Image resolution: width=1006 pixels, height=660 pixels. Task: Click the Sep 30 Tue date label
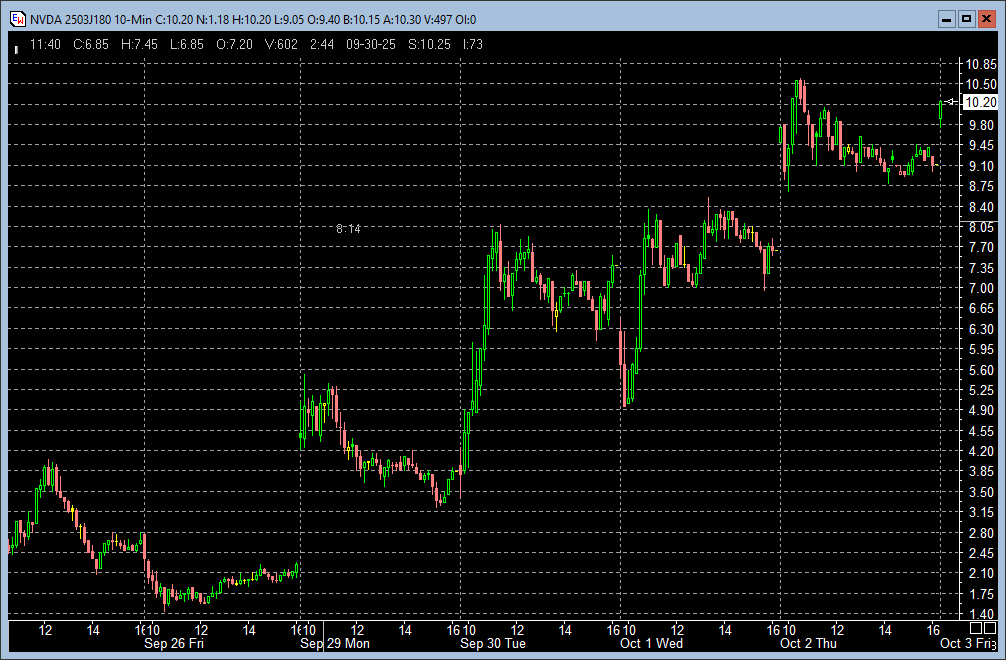494,644
